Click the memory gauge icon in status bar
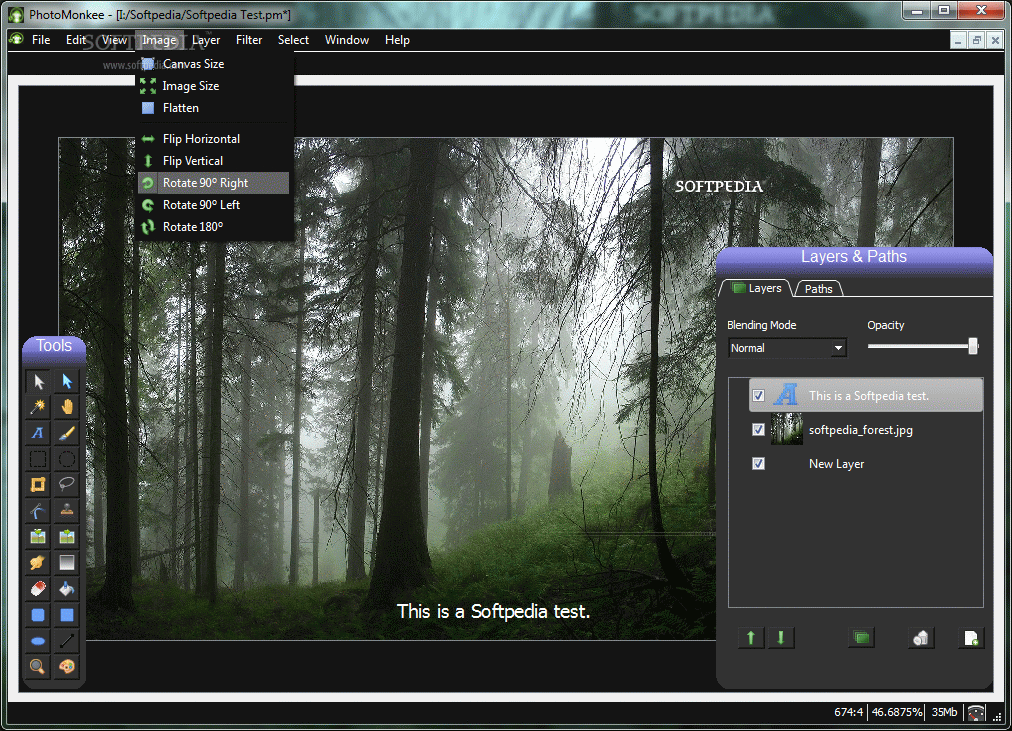1012x731 pixels. pyautogui.click(x=976, y=712)
